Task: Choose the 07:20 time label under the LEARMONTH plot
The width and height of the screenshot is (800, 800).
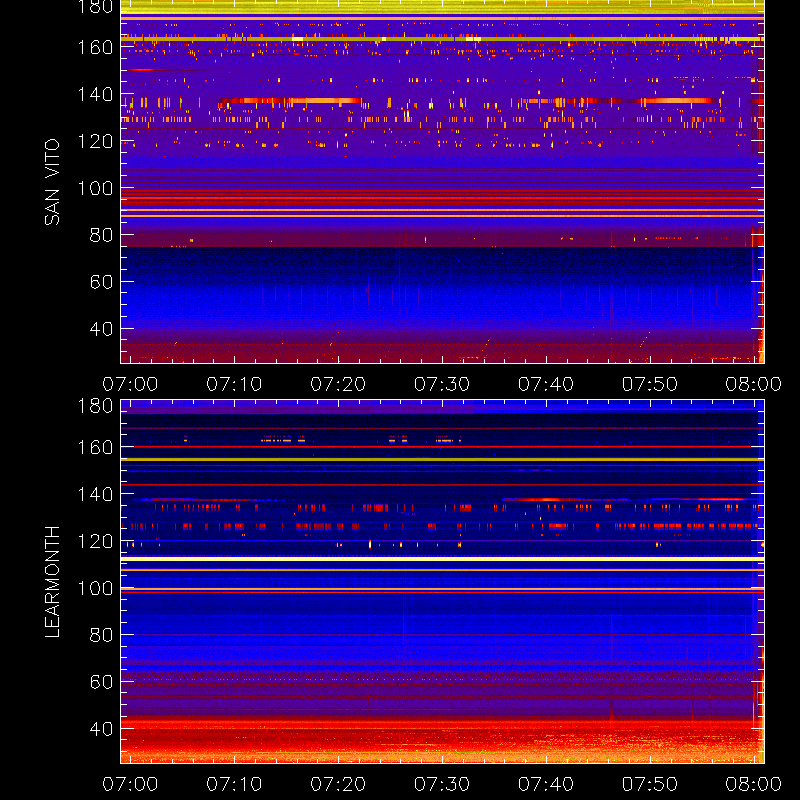Action: (x=338, y=784)
